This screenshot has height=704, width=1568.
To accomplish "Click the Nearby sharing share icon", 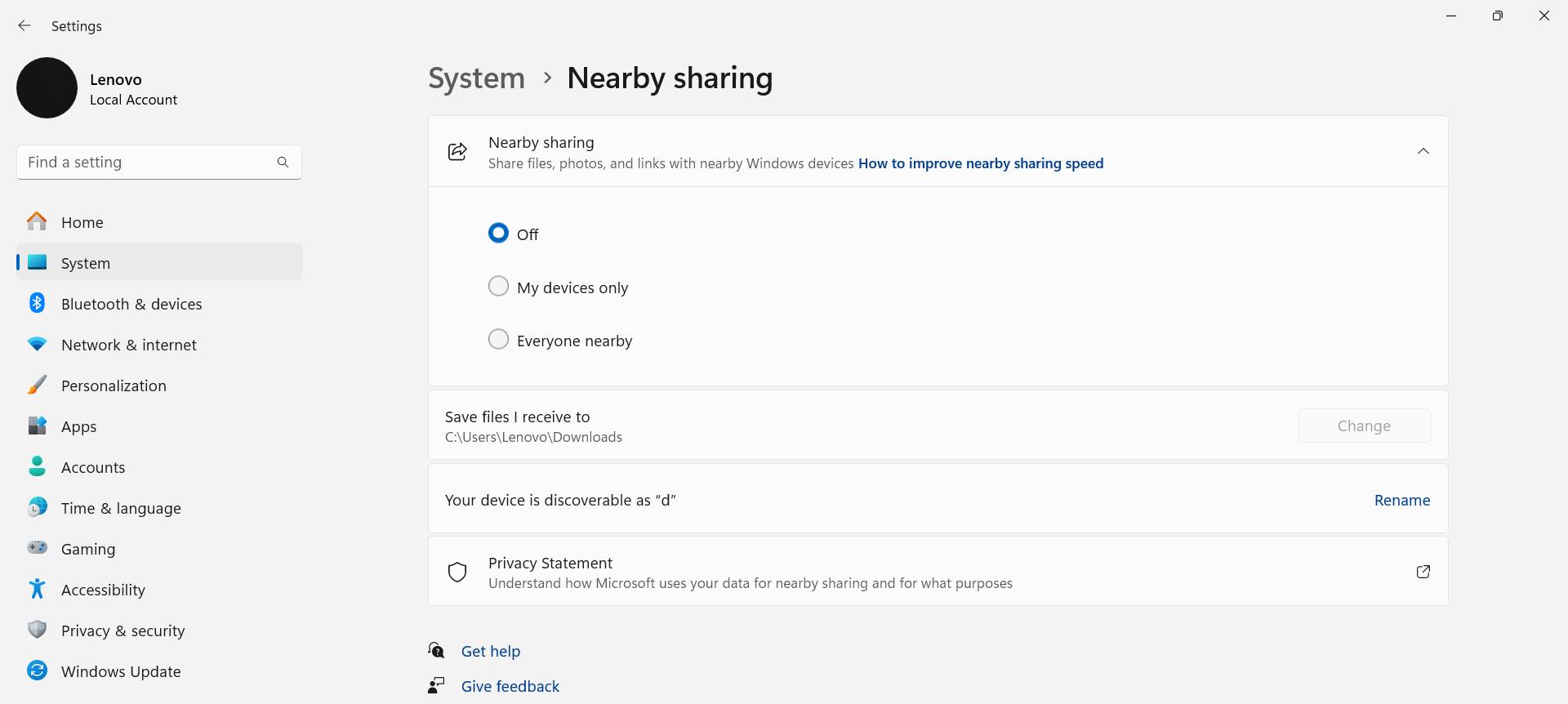I will point(457,151).
